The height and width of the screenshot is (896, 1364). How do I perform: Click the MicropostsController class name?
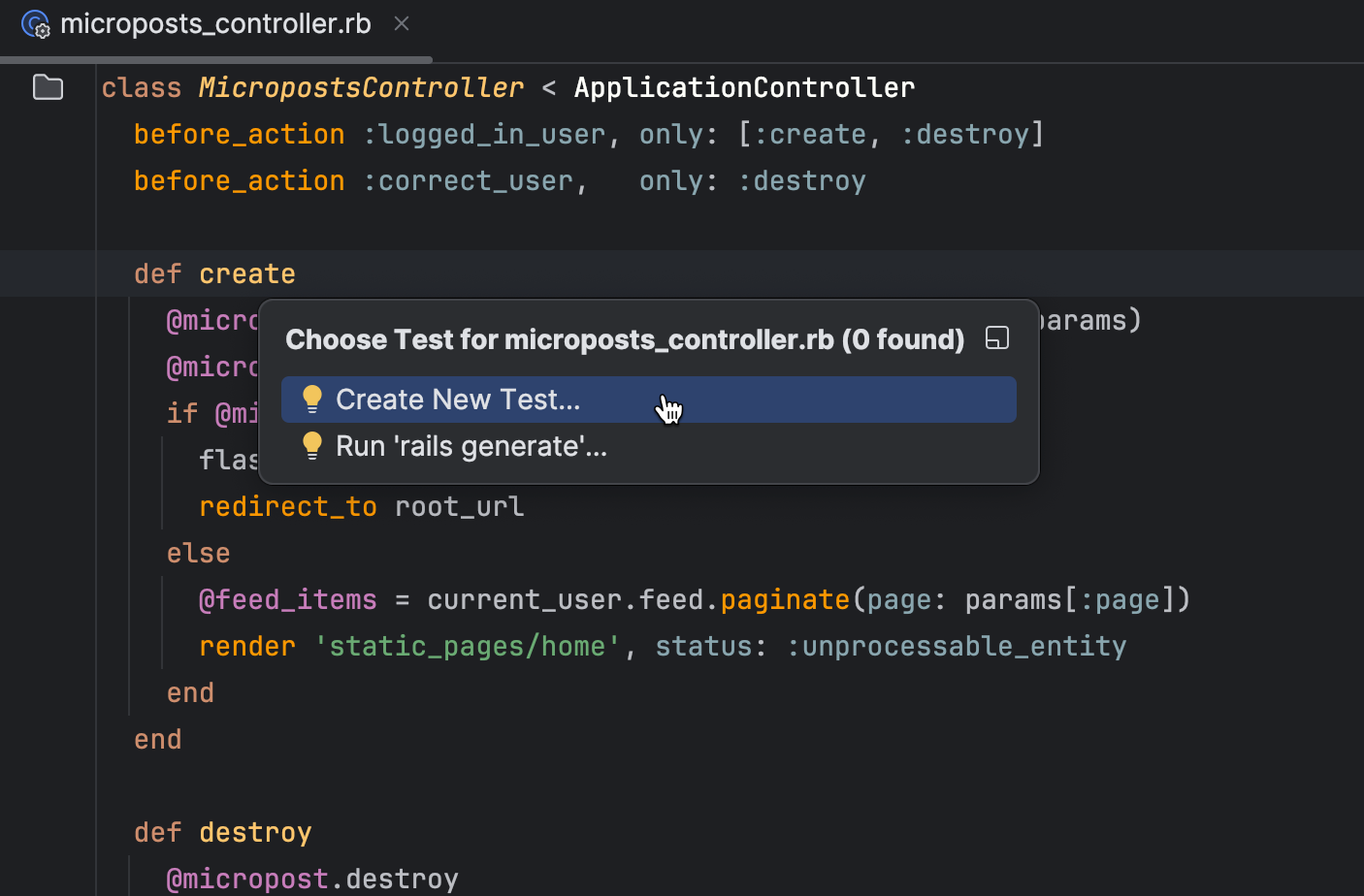pyautogui.click(x=361, y=87)
